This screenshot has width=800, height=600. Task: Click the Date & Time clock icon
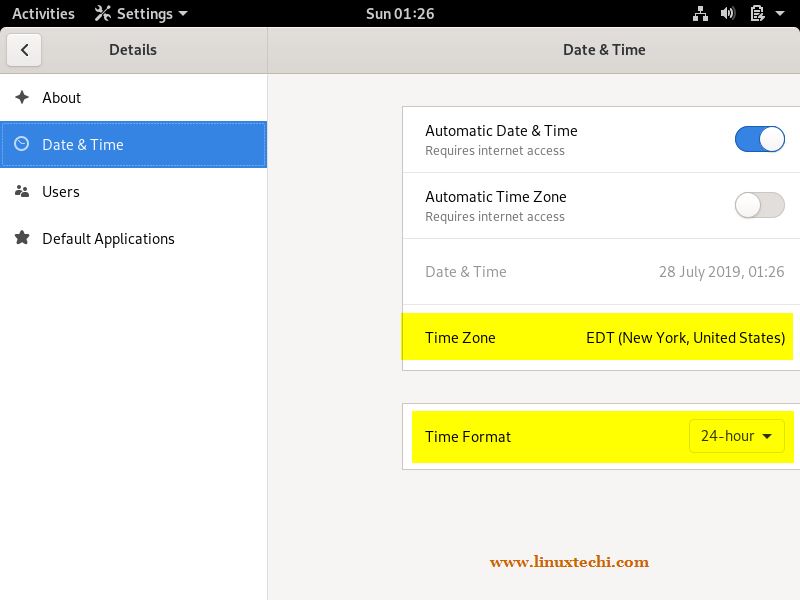(22, 144)
